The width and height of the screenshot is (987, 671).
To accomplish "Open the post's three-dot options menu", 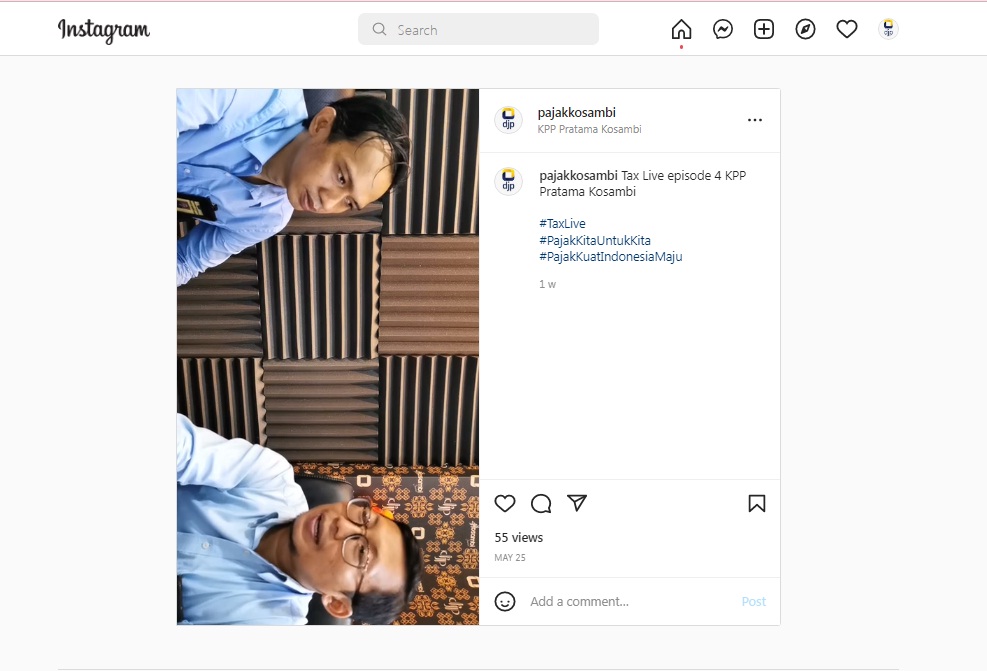I will [755, 120].
